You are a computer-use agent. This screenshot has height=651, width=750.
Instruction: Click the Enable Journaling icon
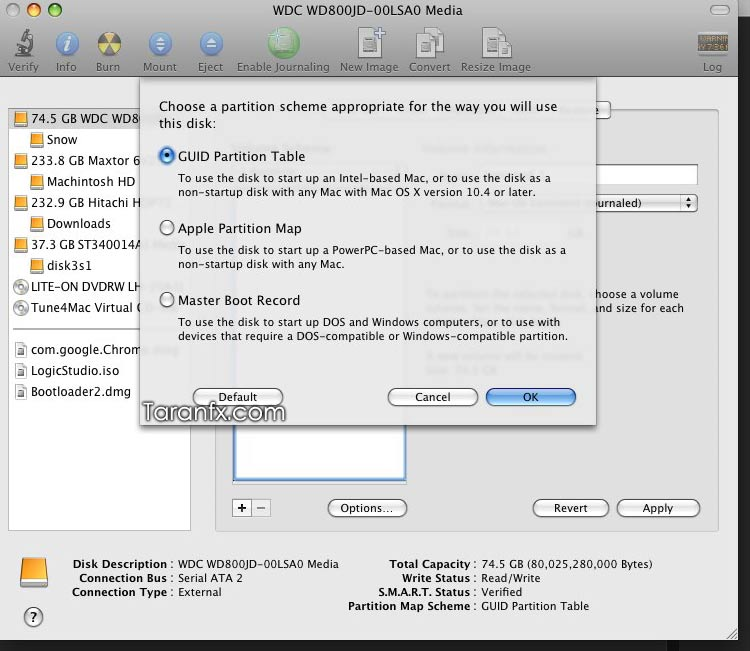(283, 43)
